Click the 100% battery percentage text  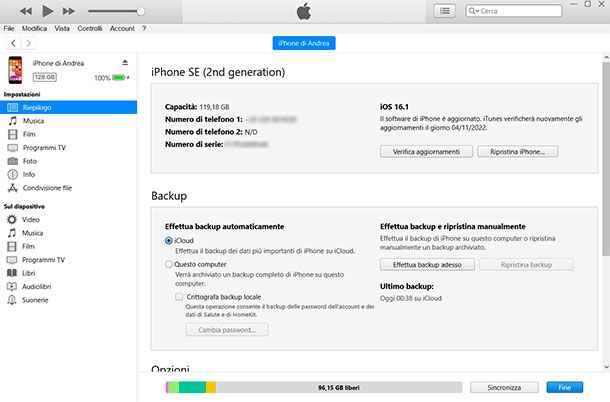[x=102, y=78]
